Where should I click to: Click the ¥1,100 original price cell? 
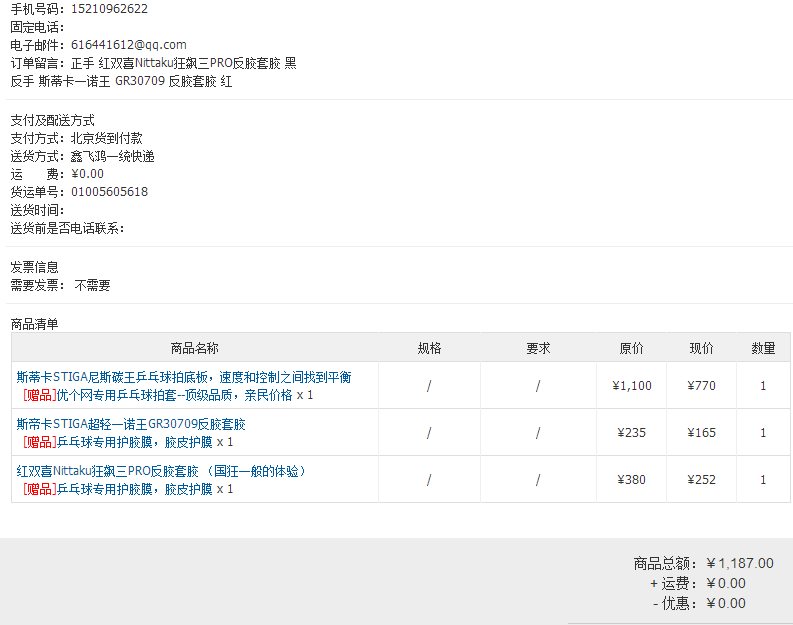(631, 386)
